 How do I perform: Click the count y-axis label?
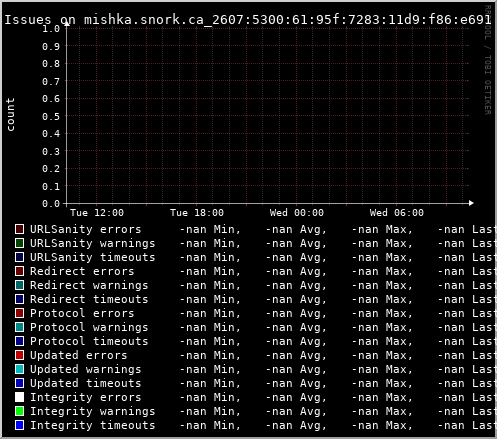(10, 115)
